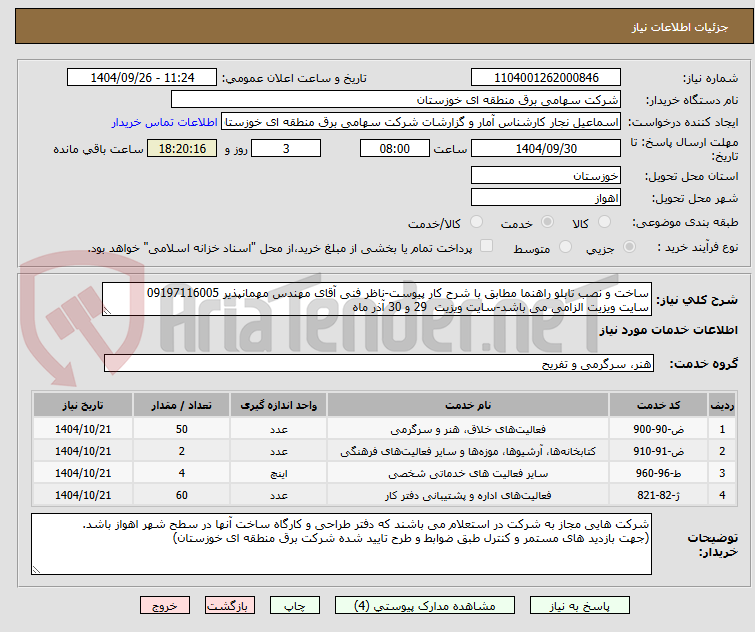Click the buyer name field شرکت سهامی برق منطقه ای خوزستان
Image resolution: width=755 pixels, height=632 pixels.
click(x=396, y=100)
